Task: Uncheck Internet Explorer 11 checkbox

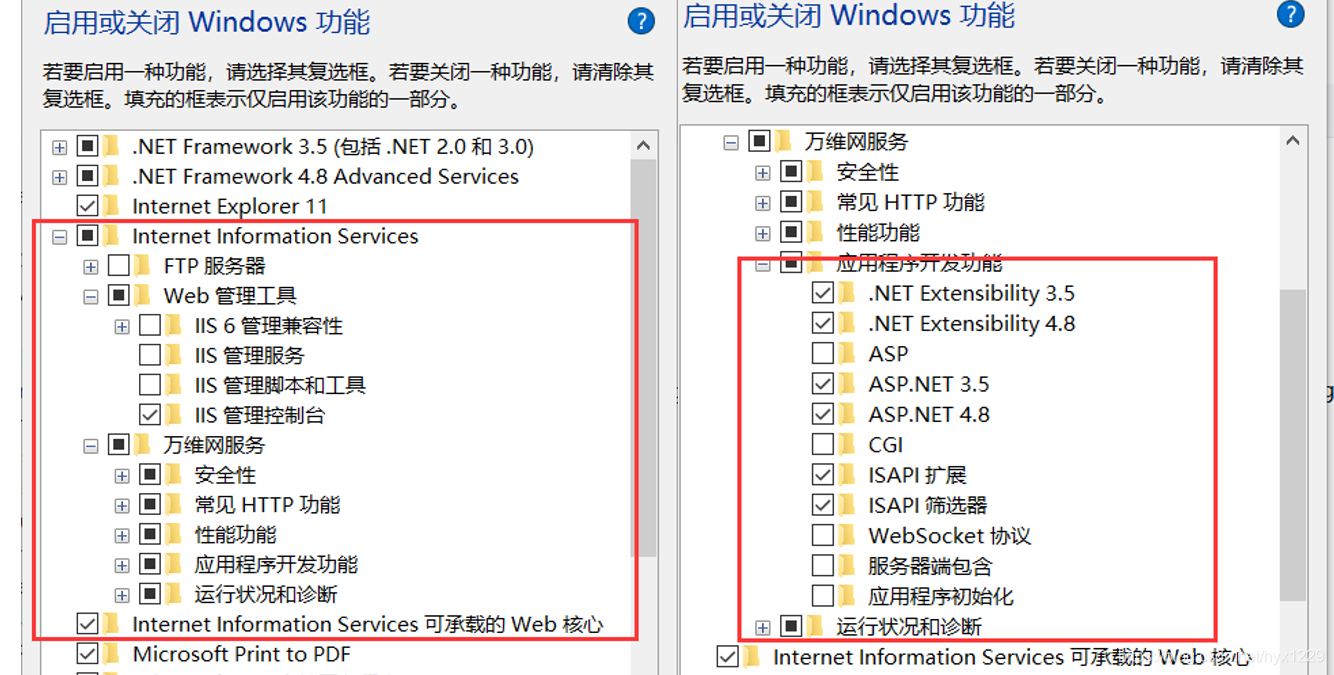Action: (x=87, y=206)
